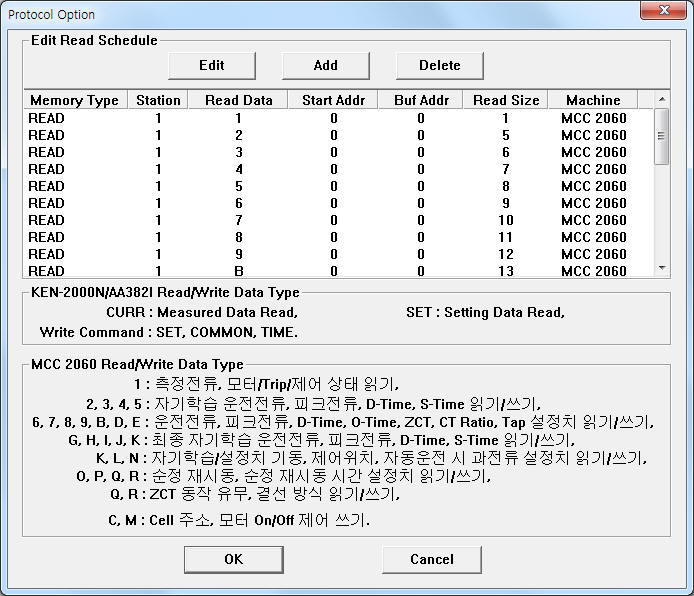Click the Delete schedule button
This screenshot has width=694, height=596.
tap(440, 65)
